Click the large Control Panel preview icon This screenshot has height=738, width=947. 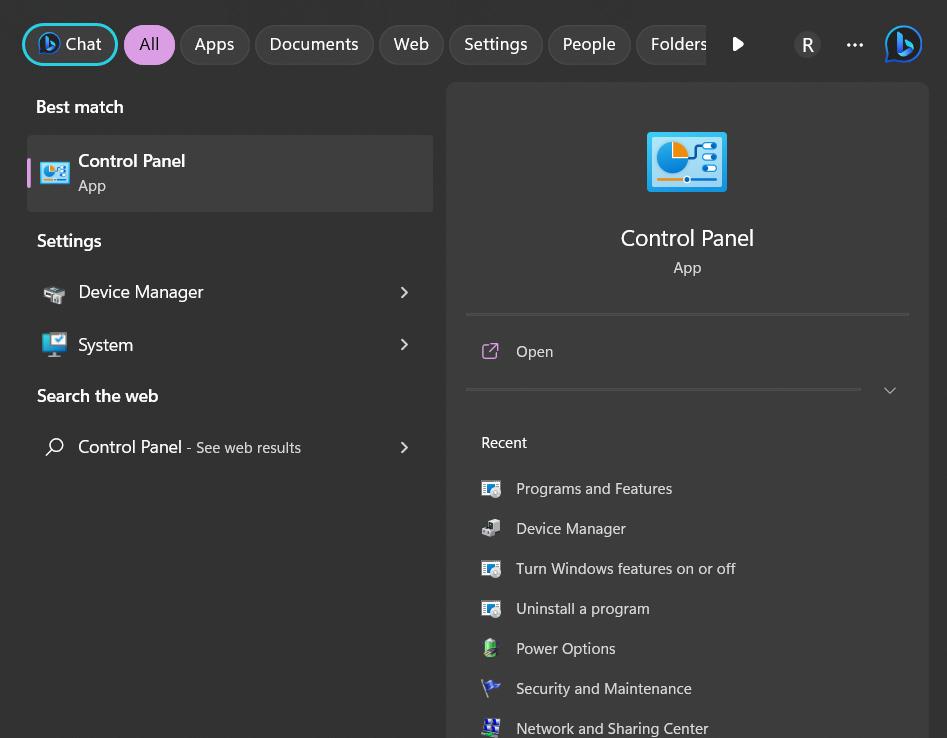(687, 162)
